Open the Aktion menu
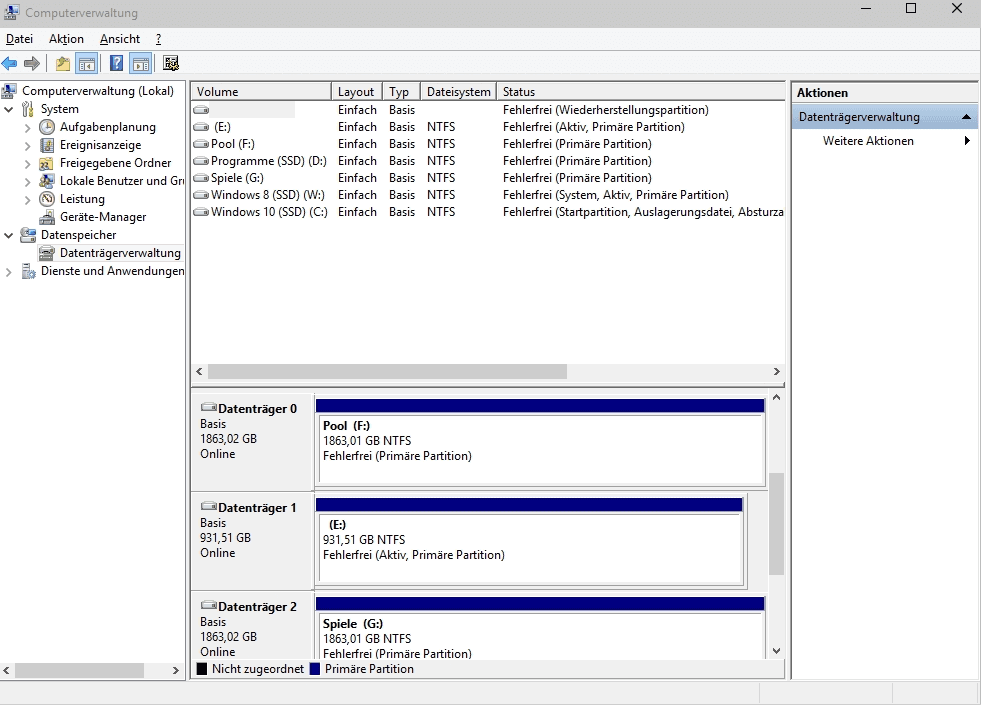 click(66, 39)
